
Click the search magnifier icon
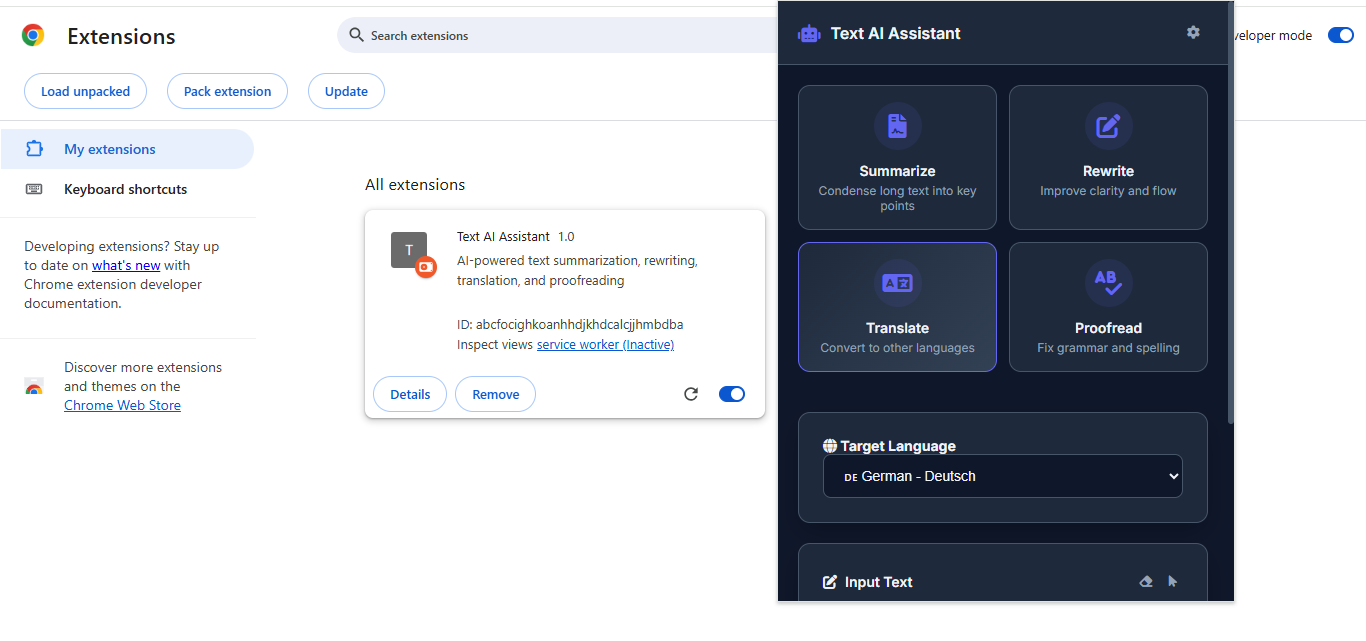point(356,35)
